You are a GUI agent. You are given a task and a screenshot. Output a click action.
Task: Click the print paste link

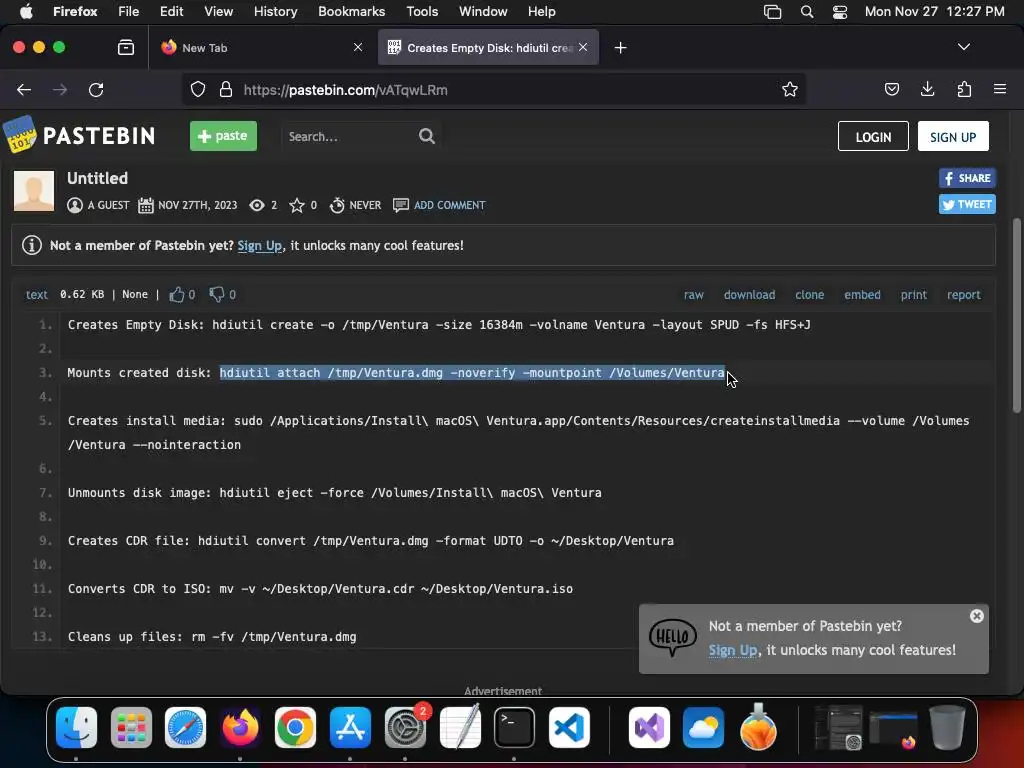914,295
